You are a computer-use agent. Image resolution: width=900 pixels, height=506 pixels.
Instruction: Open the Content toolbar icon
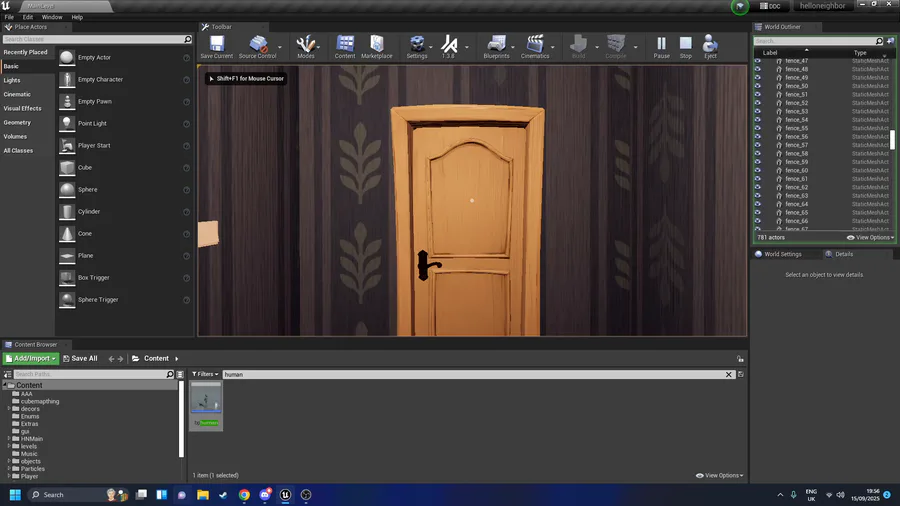coord(345,44)
